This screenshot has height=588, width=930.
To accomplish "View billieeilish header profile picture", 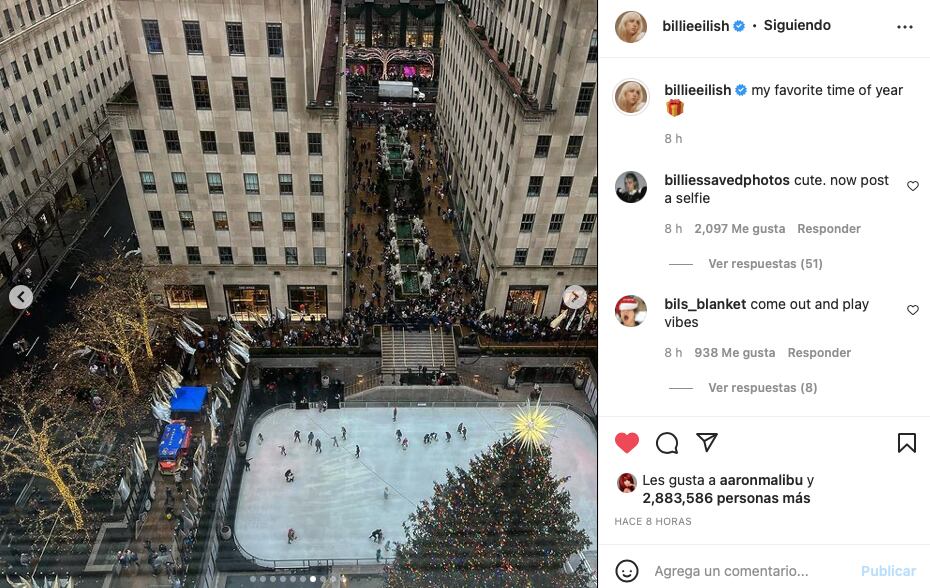I will [x=630, y=27].
